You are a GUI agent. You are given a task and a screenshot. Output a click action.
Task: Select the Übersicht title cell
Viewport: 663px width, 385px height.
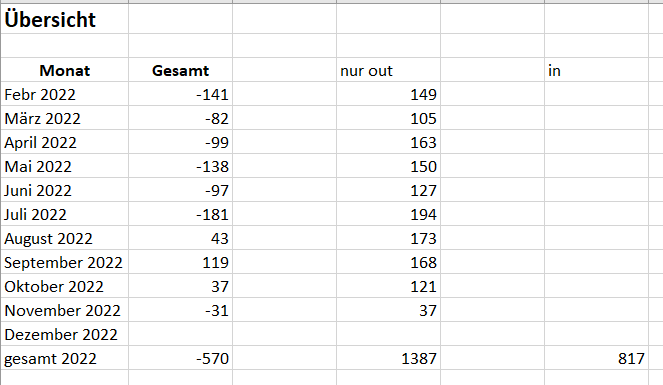pyautogui.click(x=65, y=19)
